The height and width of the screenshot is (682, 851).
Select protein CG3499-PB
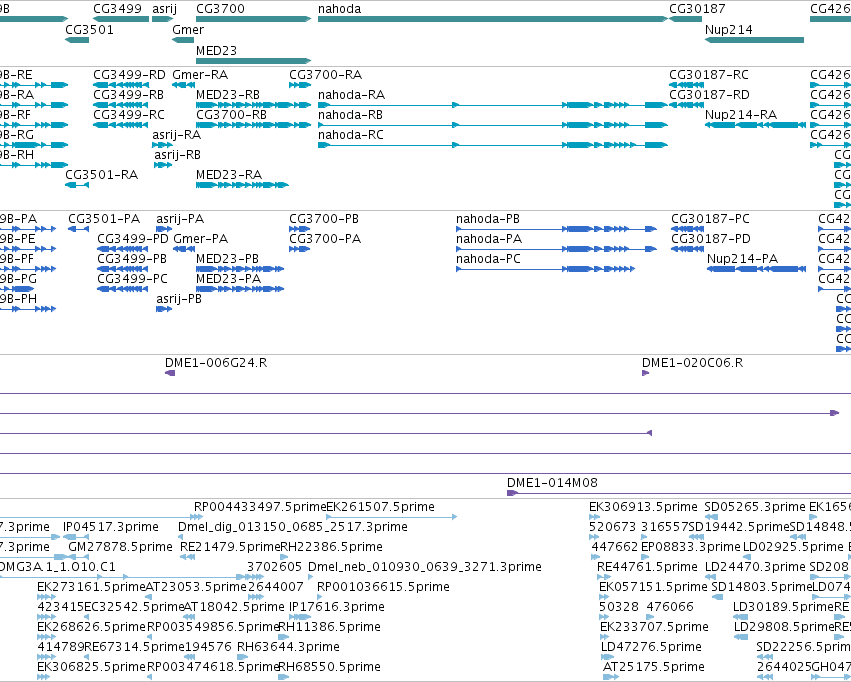122,269
